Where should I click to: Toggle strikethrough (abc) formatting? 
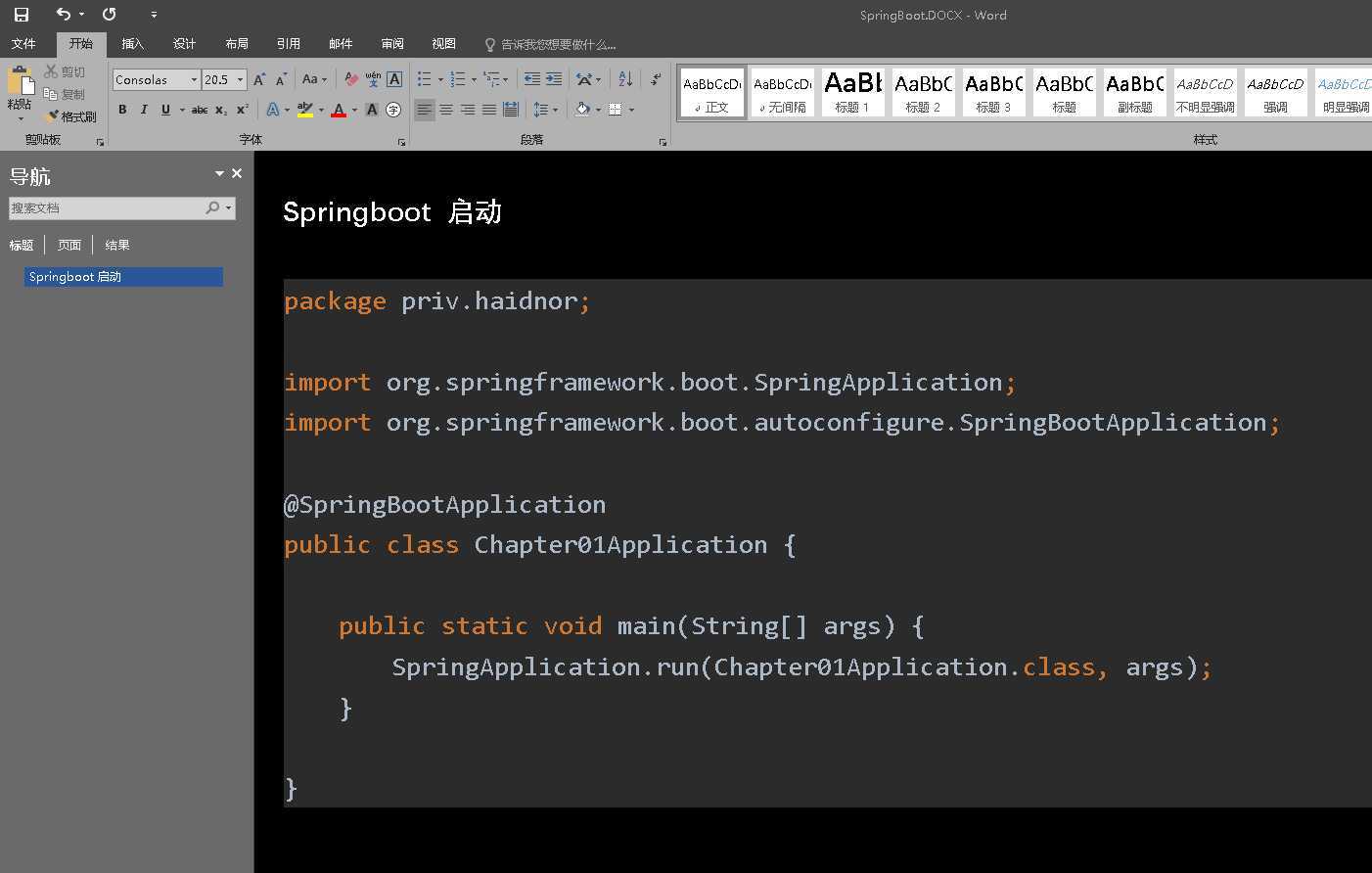(x=199, y=110)
